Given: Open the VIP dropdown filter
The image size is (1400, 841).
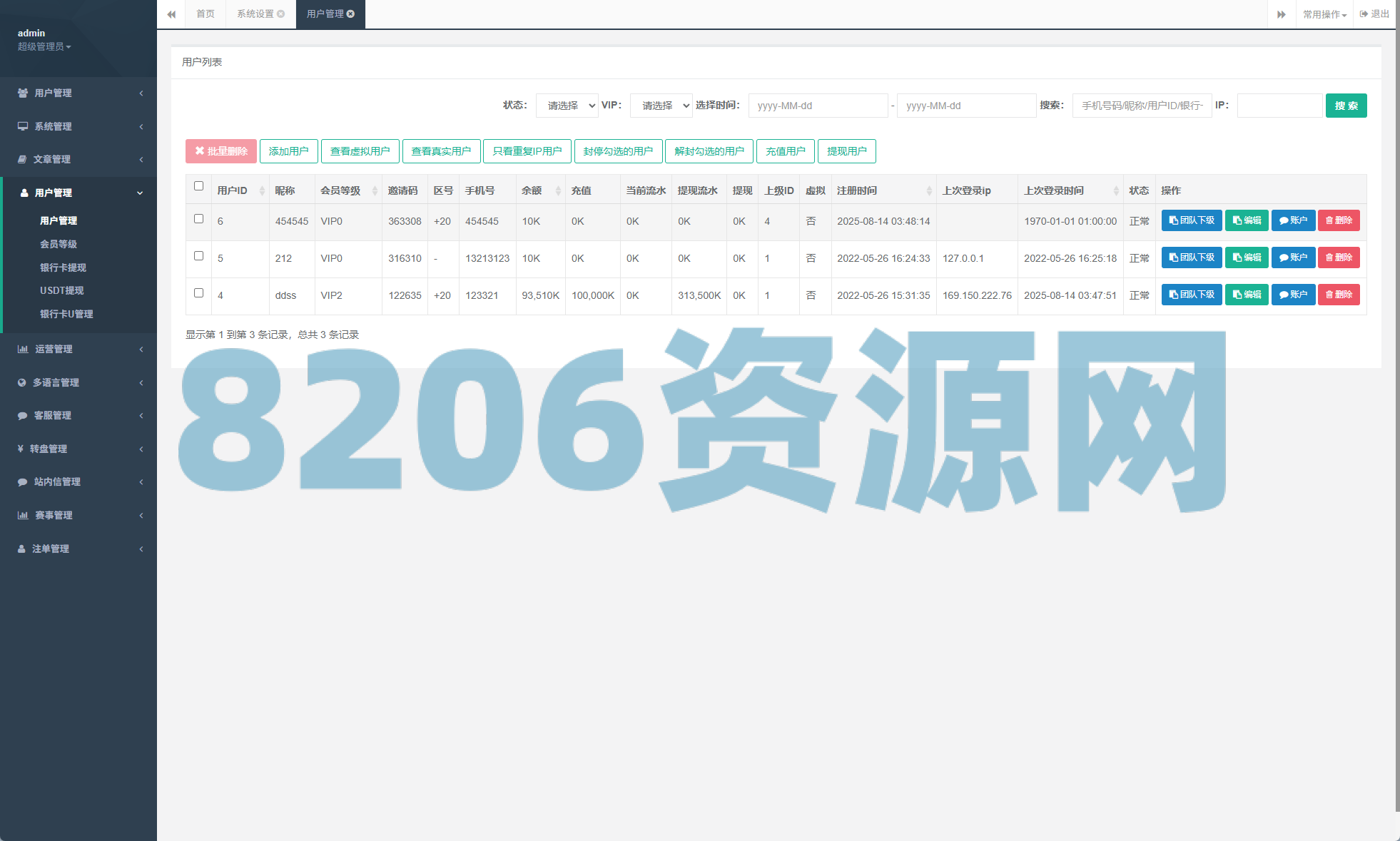Looking at the screenshot, I should (661, 106).
